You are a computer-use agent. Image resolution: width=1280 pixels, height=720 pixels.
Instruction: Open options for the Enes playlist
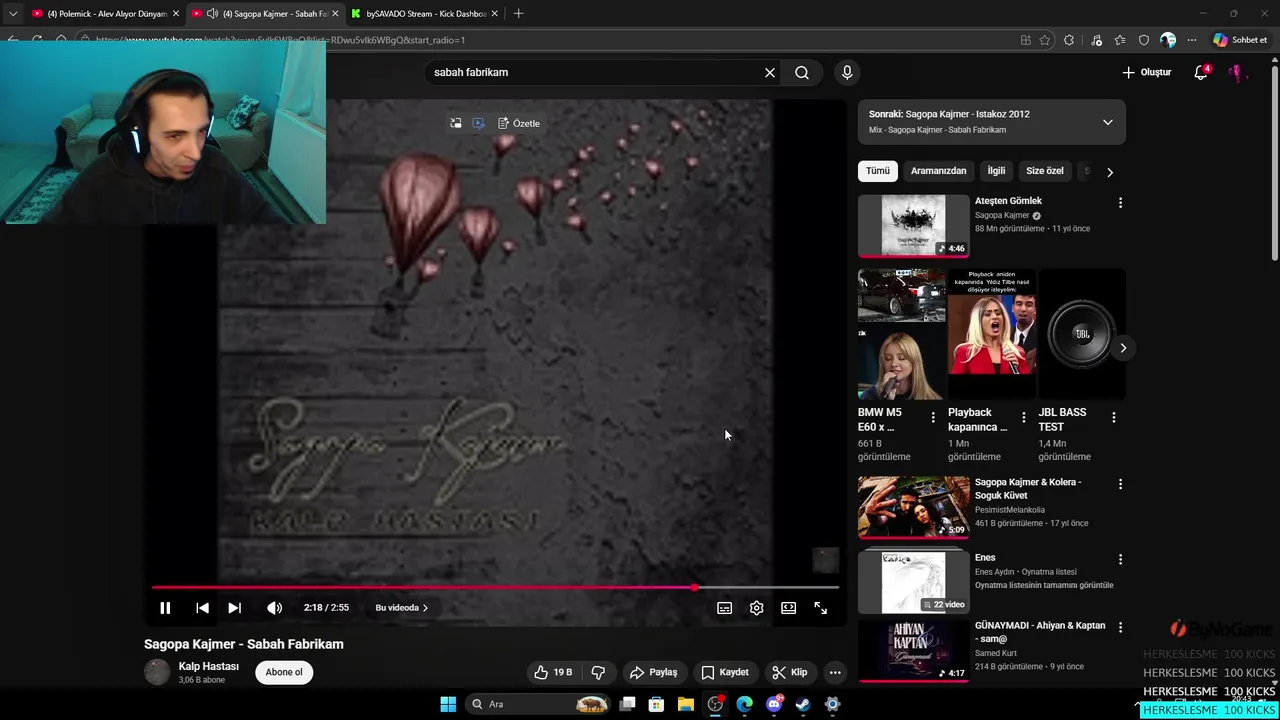(1120, 559)
